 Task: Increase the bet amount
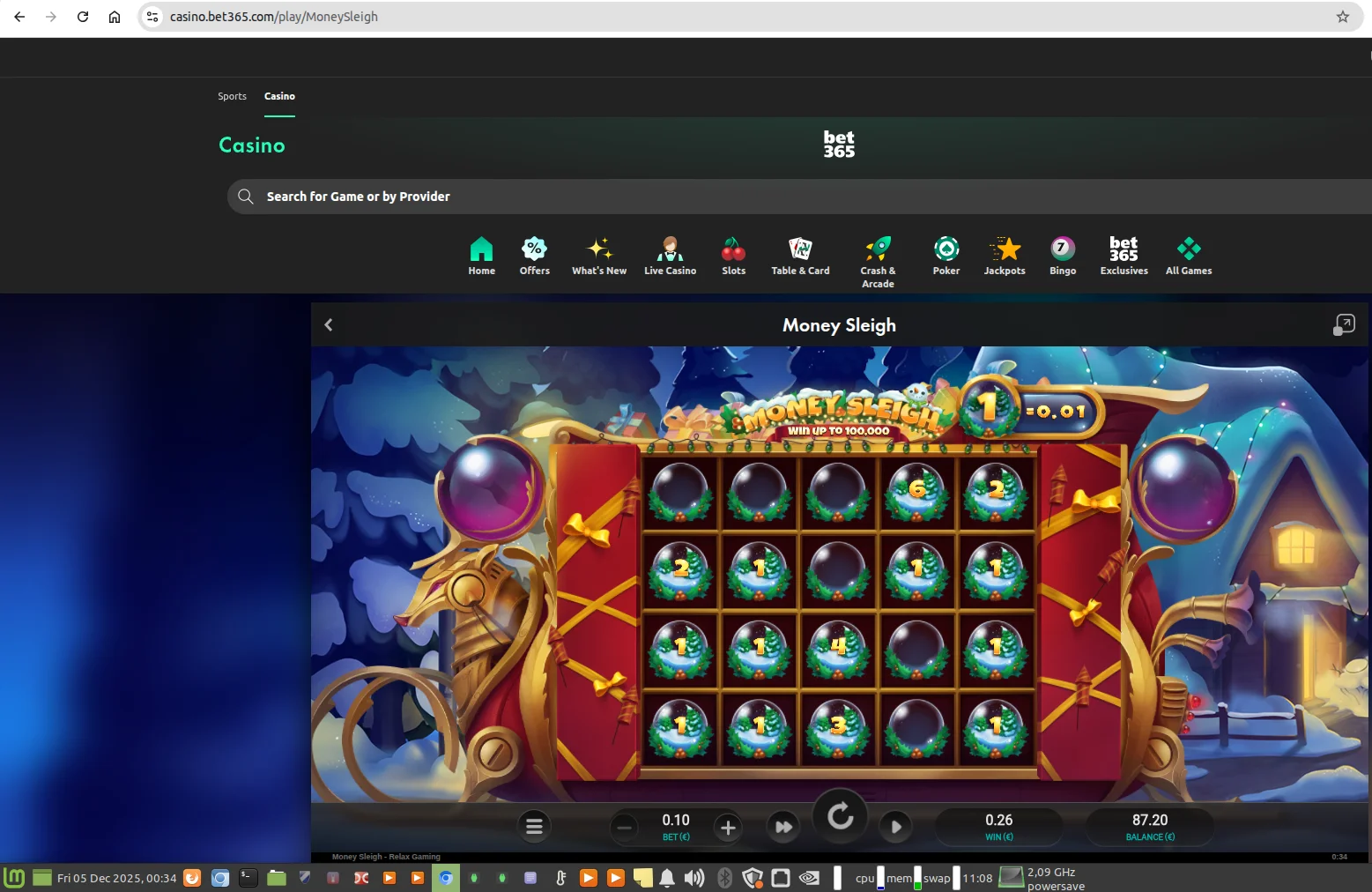[728, 828]
